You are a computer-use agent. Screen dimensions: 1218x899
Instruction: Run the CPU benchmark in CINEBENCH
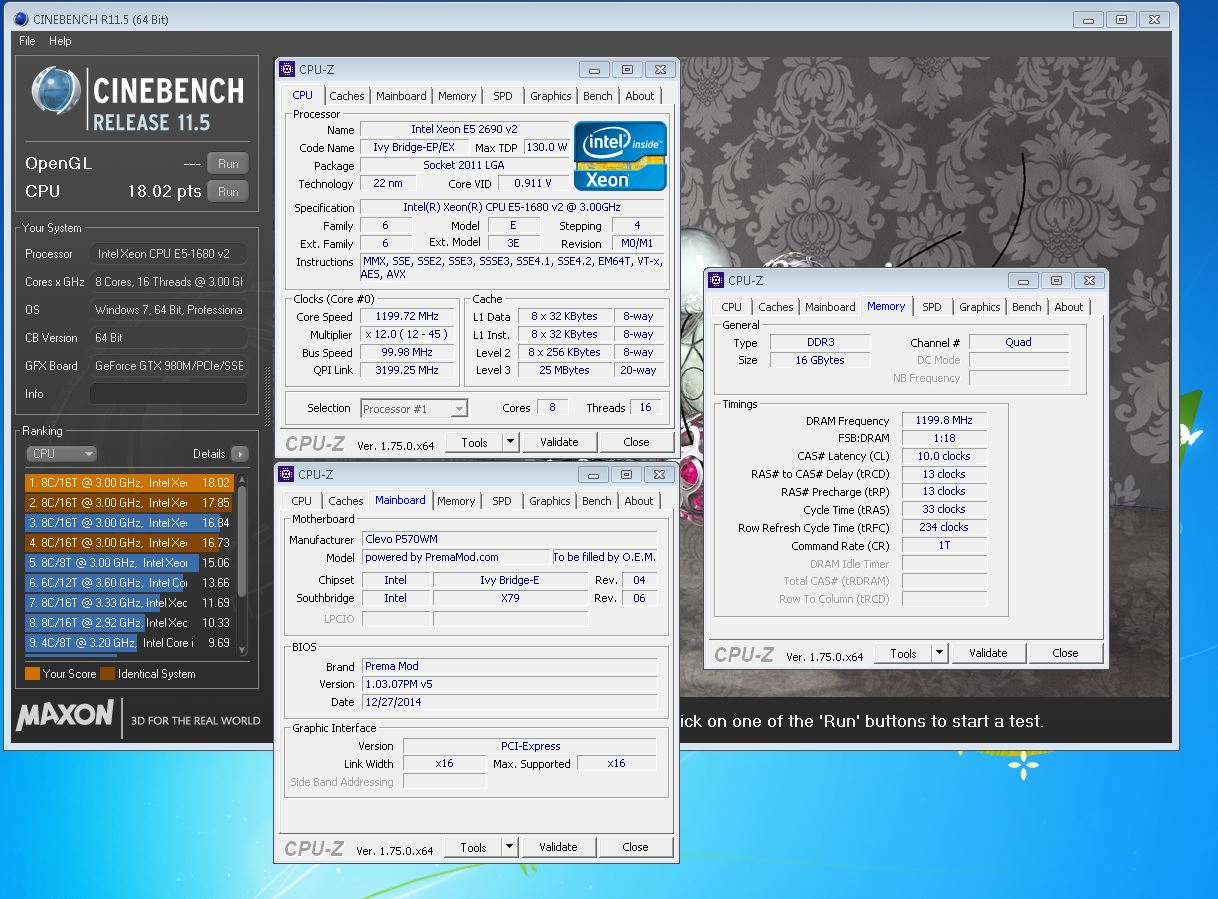tap(228, 192)
